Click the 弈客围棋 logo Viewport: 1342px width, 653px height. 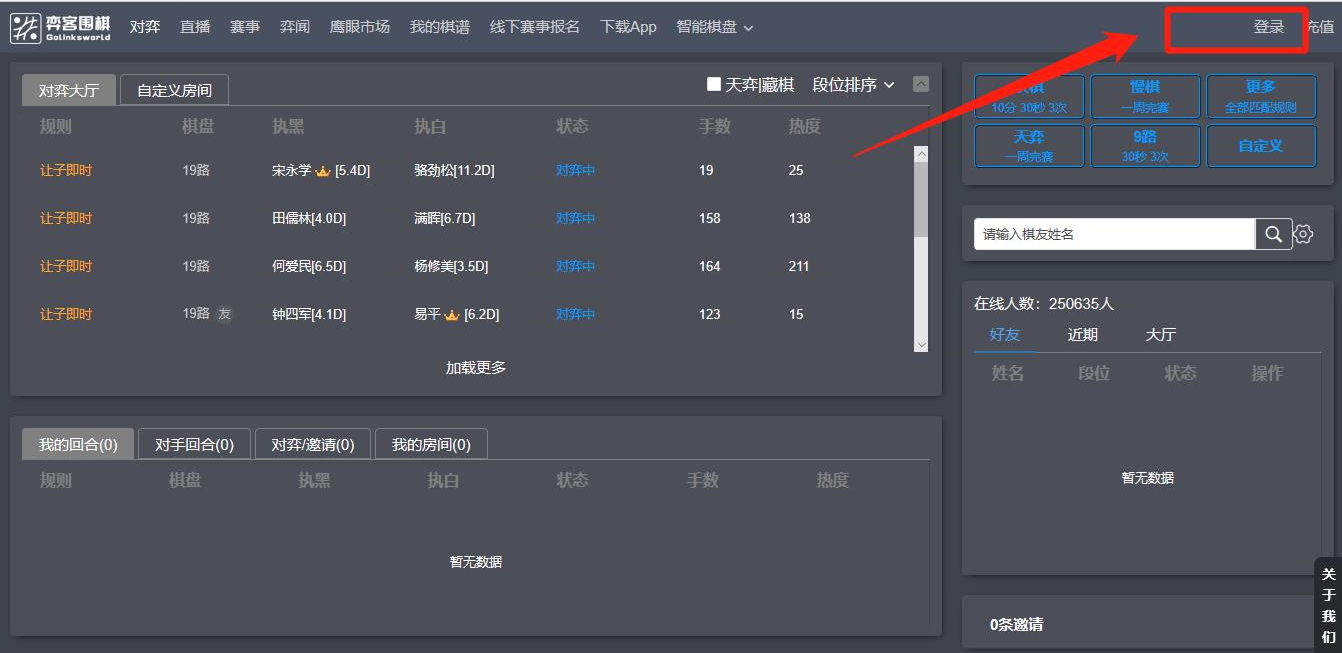pyautogui.click(x=61, y=28)
